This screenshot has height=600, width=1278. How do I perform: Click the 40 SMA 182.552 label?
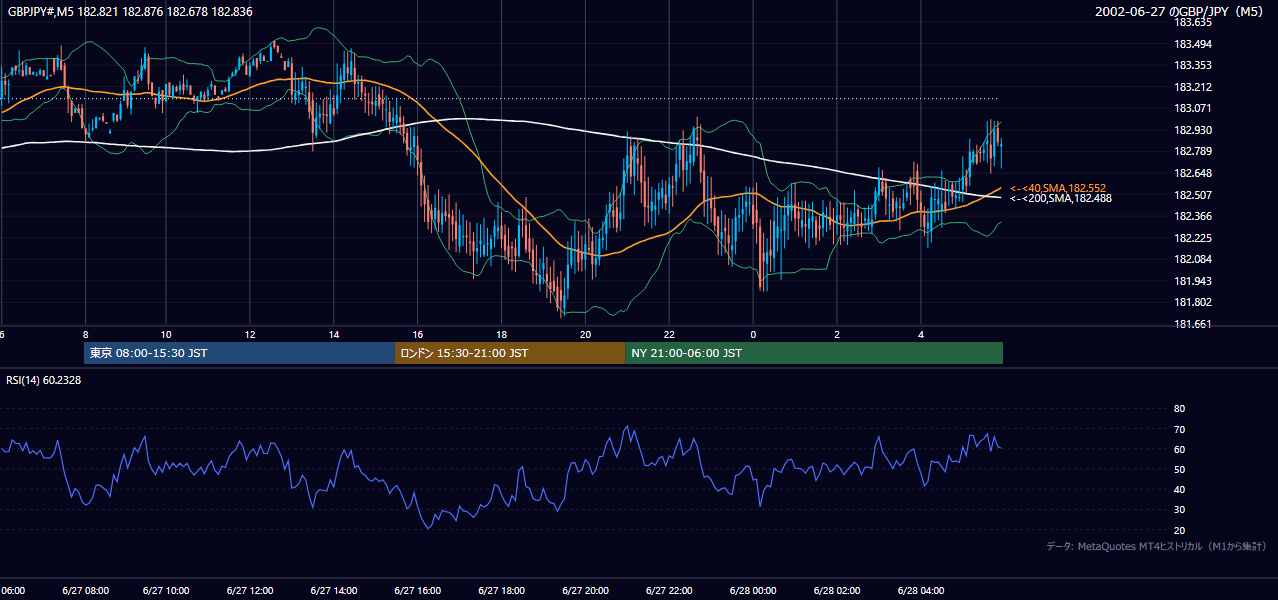pyautogui.click(x=1058, y=188)
